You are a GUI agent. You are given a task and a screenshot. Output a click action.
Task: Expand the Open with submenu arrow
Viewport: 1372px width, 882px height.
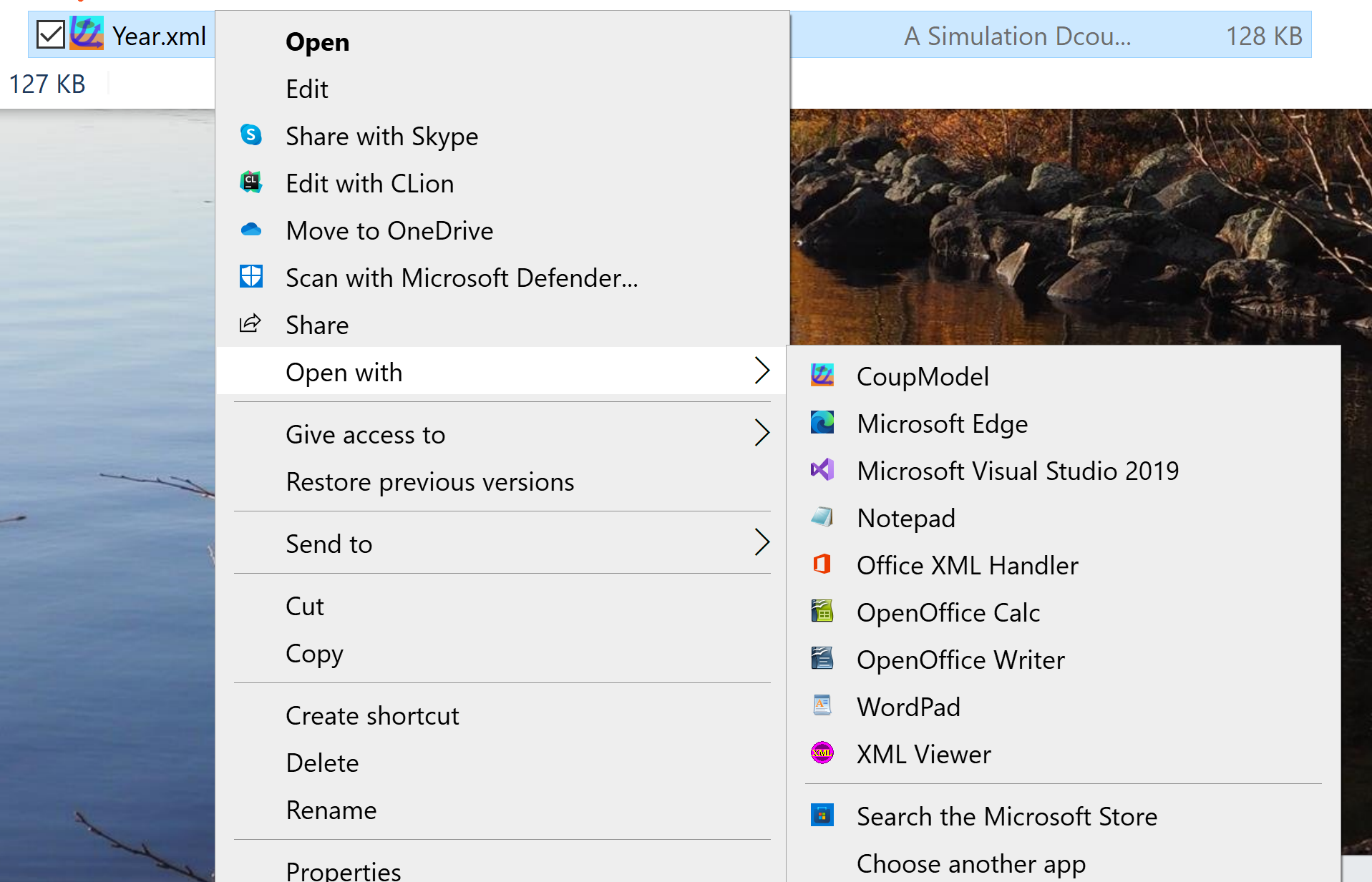[x=762, y=371]
